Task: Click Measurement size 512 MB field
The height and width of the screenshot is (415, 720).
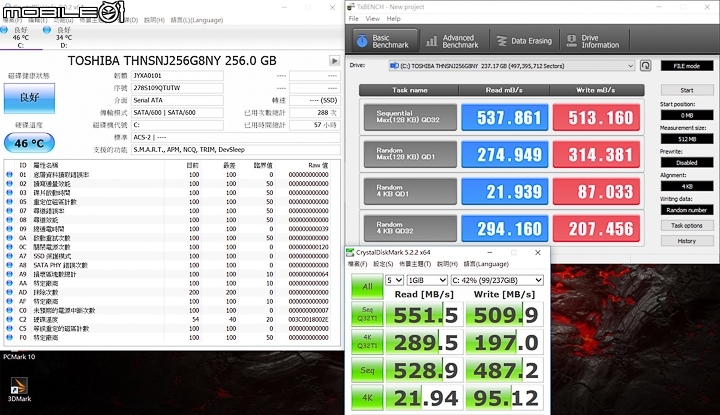Action: [x=687, y=139]
